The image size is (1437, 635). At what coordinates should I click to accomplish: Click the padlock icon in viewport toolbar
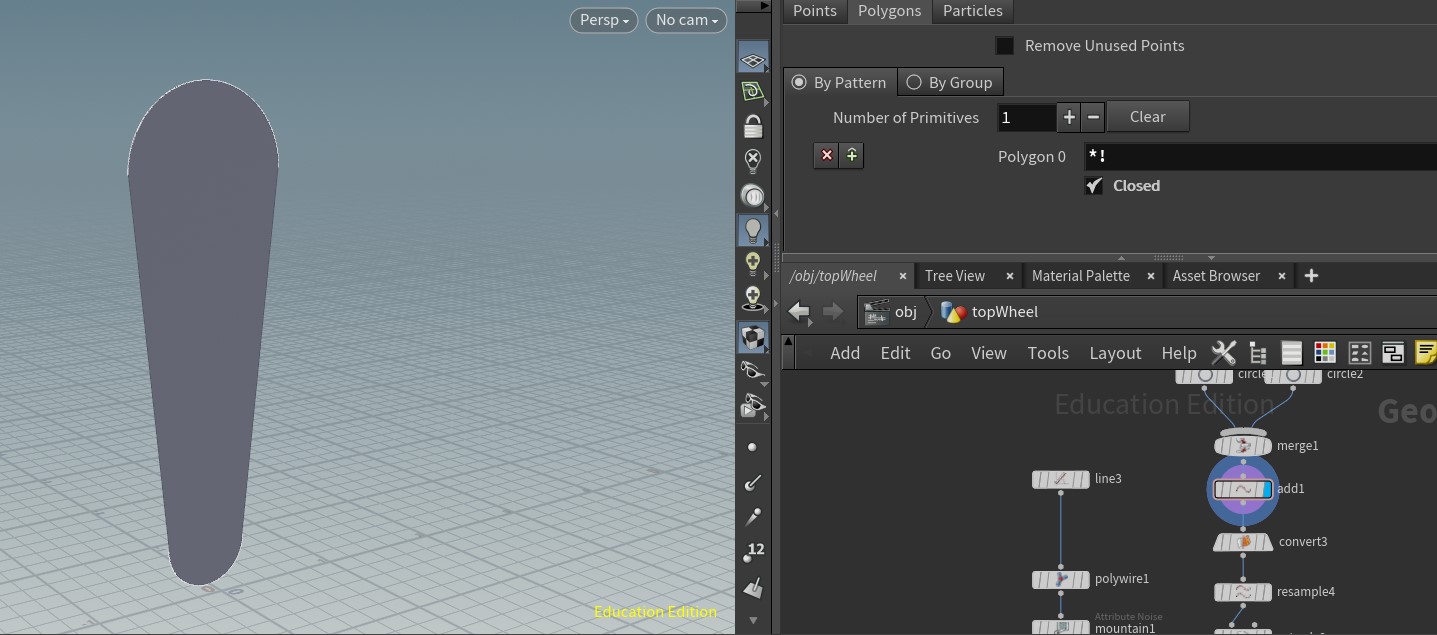[753, 126]
